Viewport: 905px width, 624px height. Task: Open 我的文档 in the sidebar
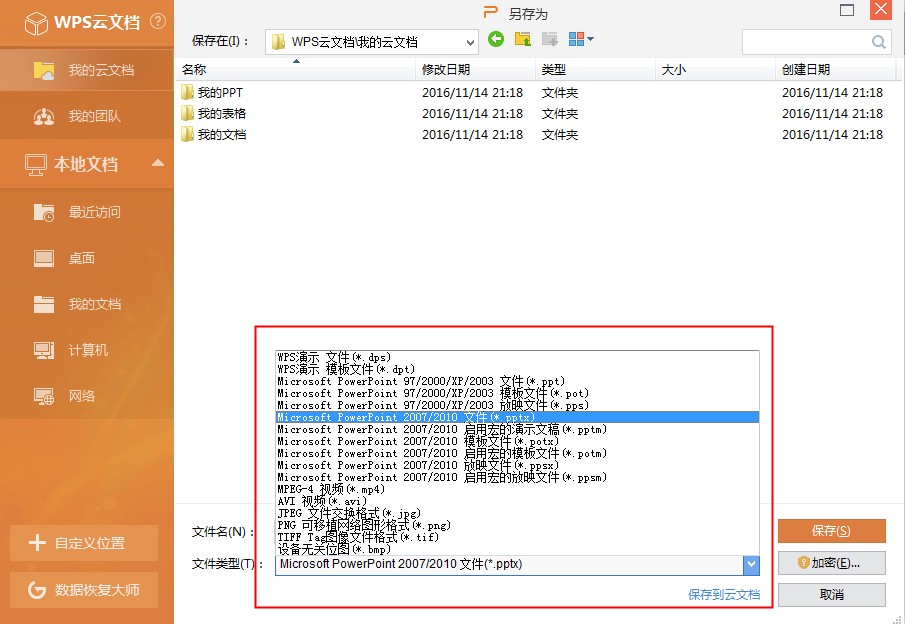coord(87,304)
